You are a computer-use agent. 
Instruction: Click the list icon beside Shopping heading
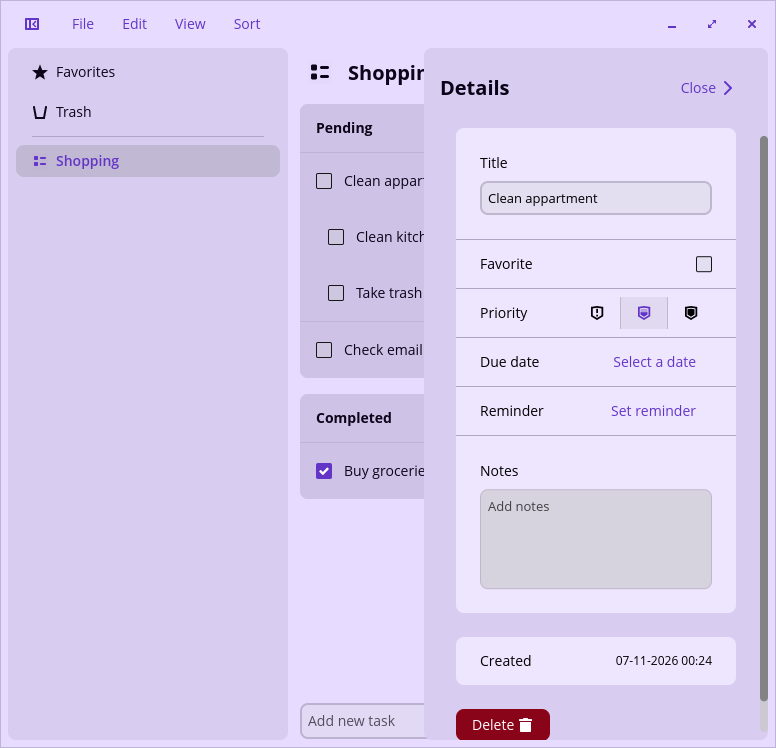pos(320,72)
